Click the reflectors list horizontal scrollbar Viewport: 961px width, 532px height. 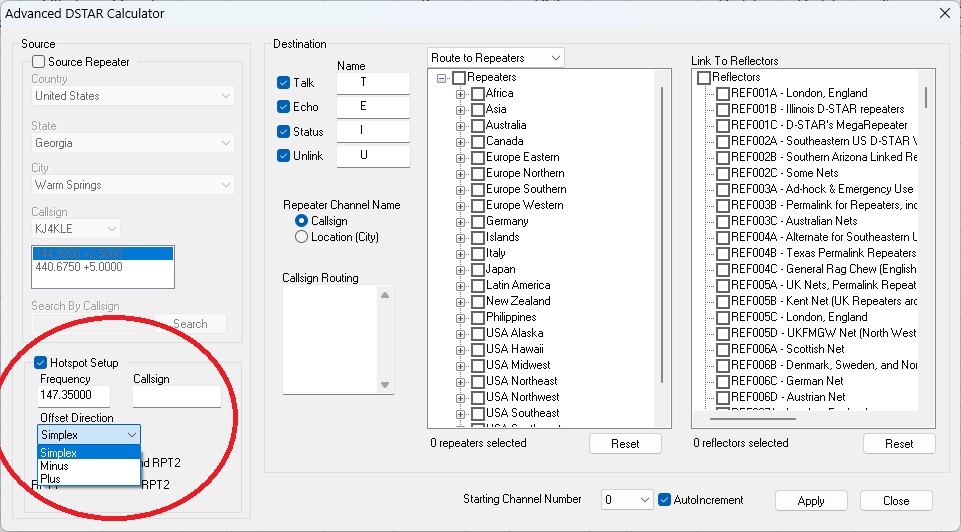(x=753, y=419)
